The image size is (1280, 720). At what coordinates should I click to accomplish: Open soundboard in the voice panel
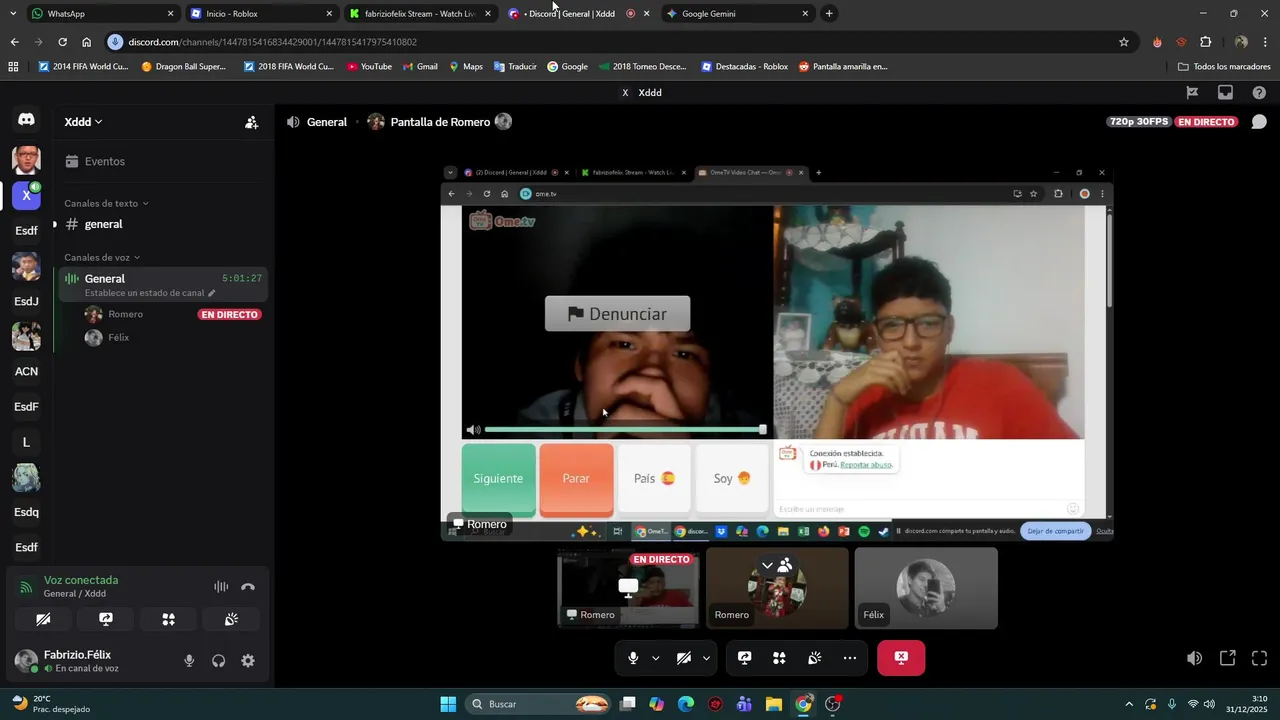coord(231,619)
